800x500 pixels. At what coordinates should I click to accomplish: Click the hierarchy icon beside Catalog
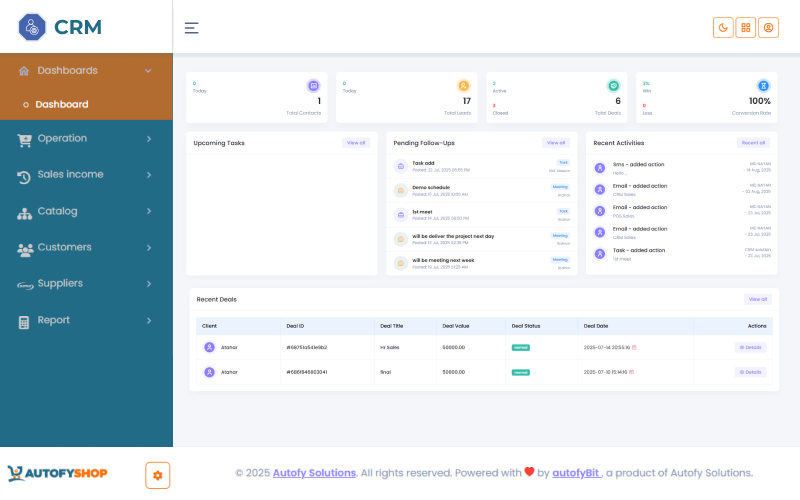click(x=24, y=213)
